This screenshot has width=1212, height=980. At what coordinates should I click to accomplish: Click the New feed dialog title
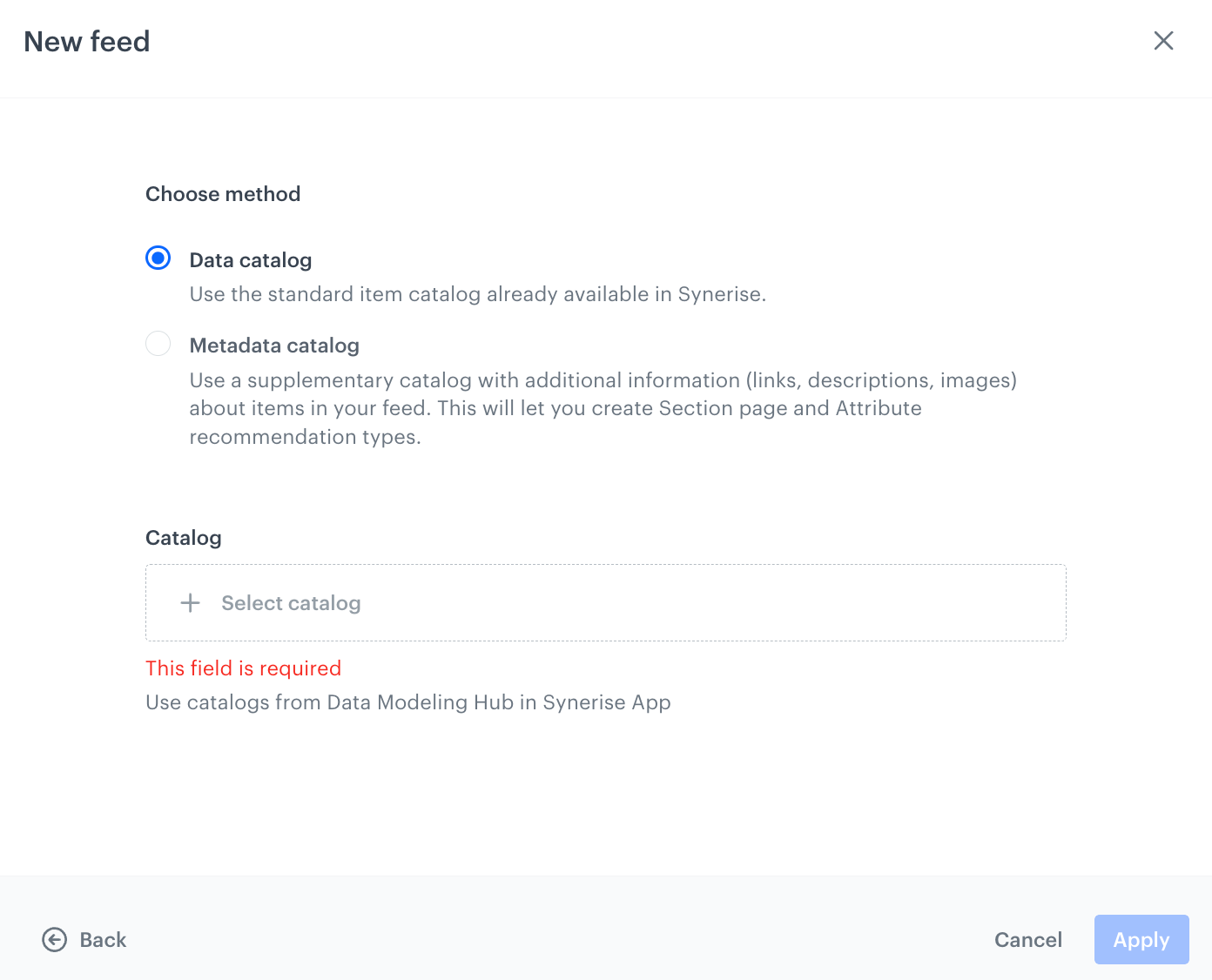pos(86,41)
